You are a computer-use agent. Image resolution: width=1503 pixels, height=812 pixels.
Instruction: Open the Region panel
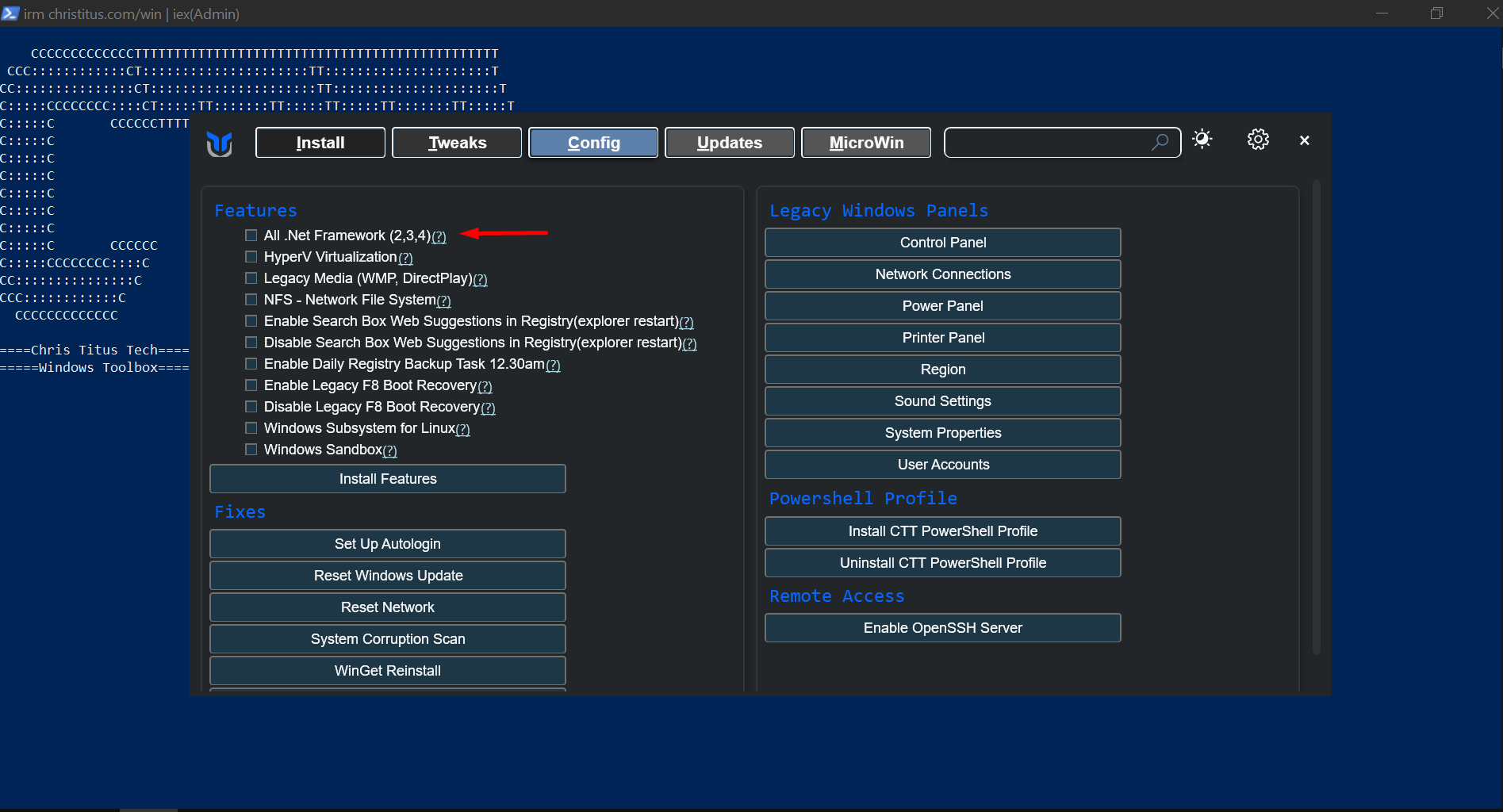tap(943, 370)
